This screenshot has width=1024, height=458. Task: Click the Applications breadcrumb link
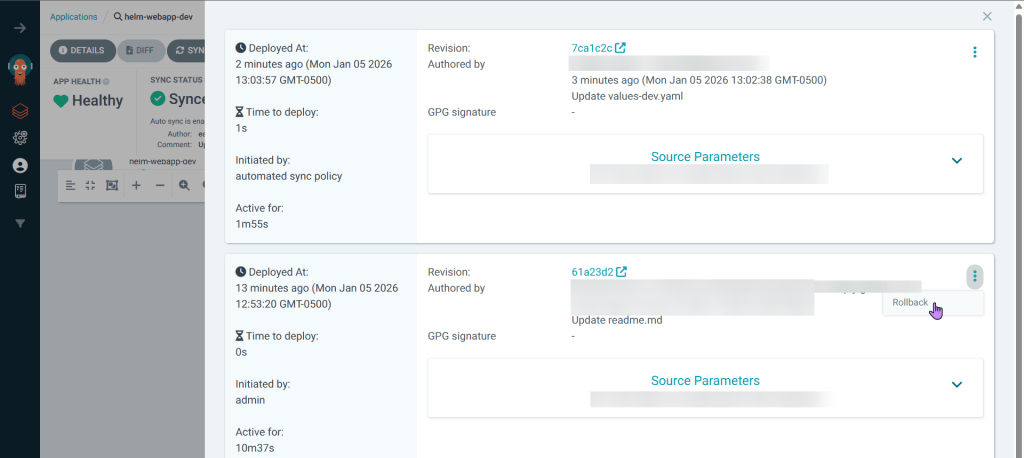point(74,17)
